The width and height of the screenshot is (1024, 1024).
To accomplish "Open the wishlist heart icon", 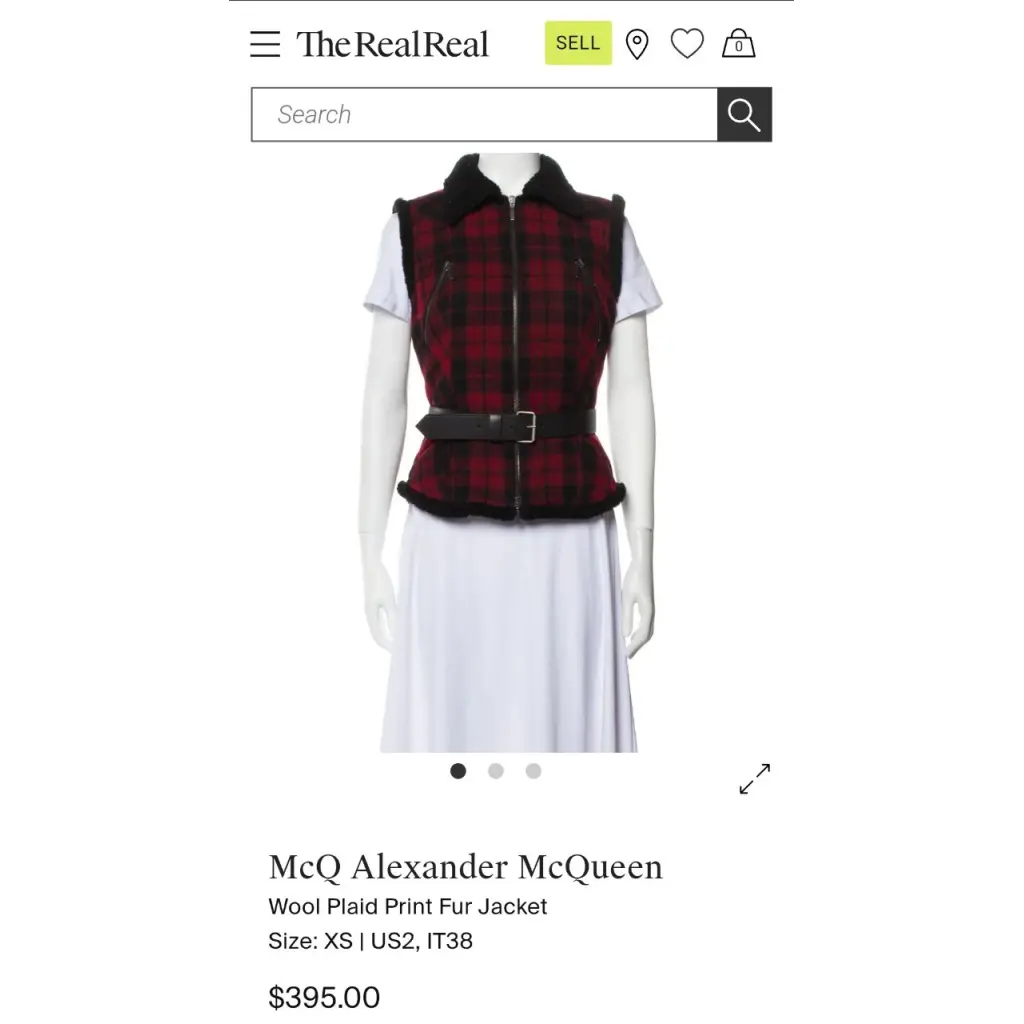I will click(x=687, y=44).
